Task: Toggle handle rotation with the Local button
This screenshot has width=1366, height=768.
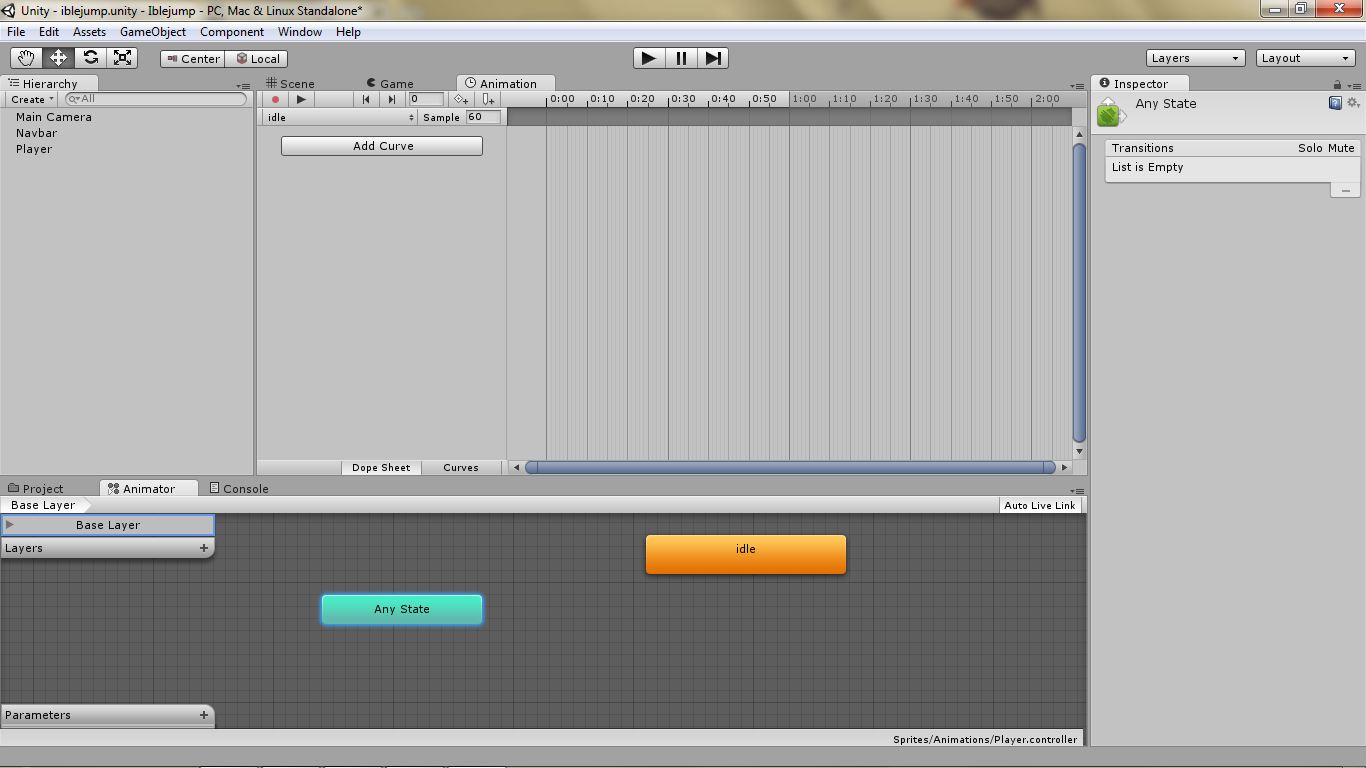Action: tap(257, 59)
